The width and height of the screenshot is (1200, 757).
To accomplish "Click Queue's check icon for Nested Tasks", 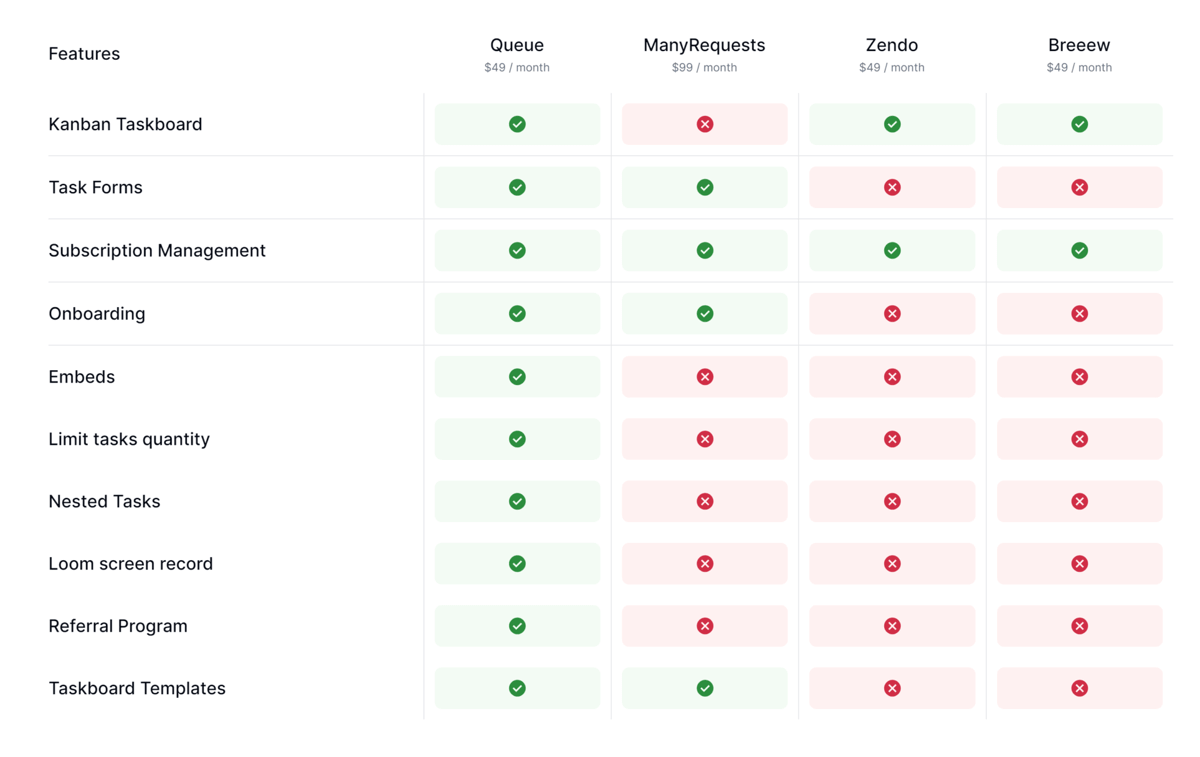I will (x=517, y=501).
